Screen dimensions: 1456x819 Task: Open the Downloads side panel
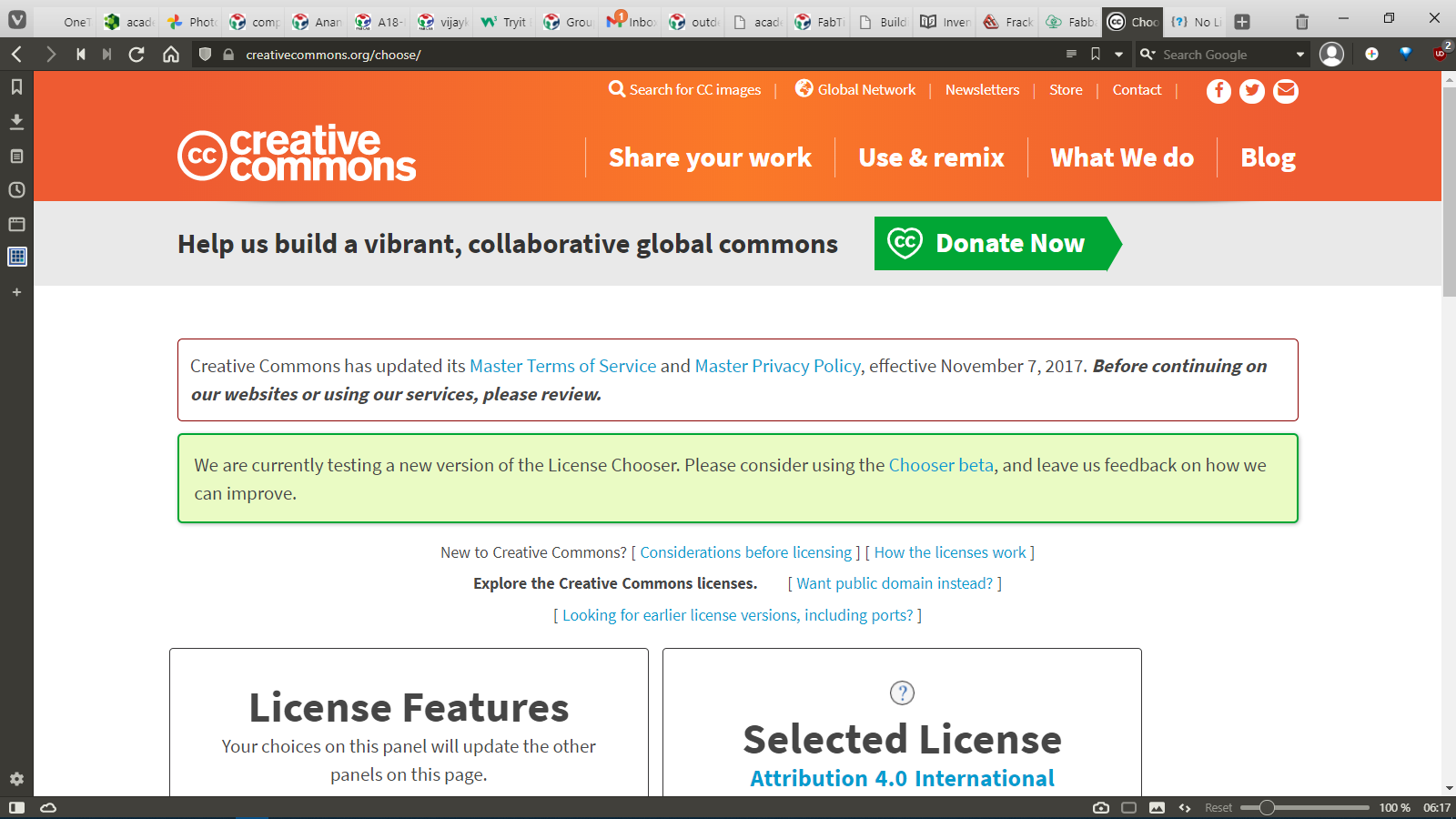(16, 121)
